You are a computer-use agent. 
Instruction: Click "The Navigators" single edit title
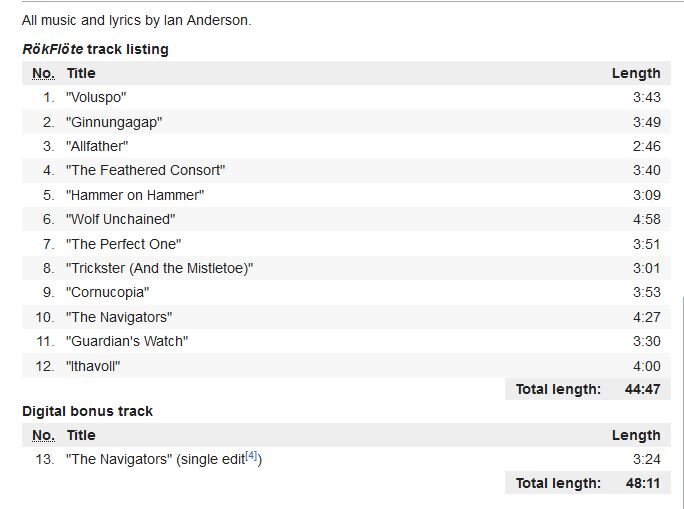tap(119, 459)
